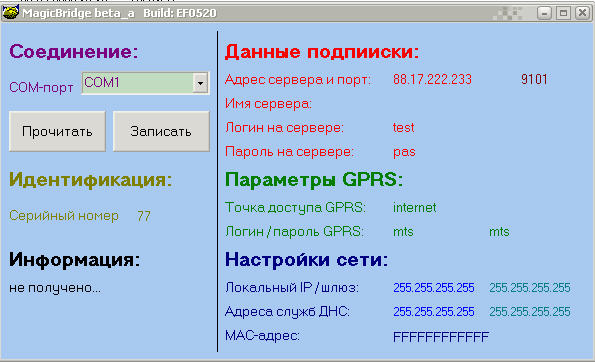Click the port value 9101
Viewport: 595px width, 362px height.
pos(534,79)
